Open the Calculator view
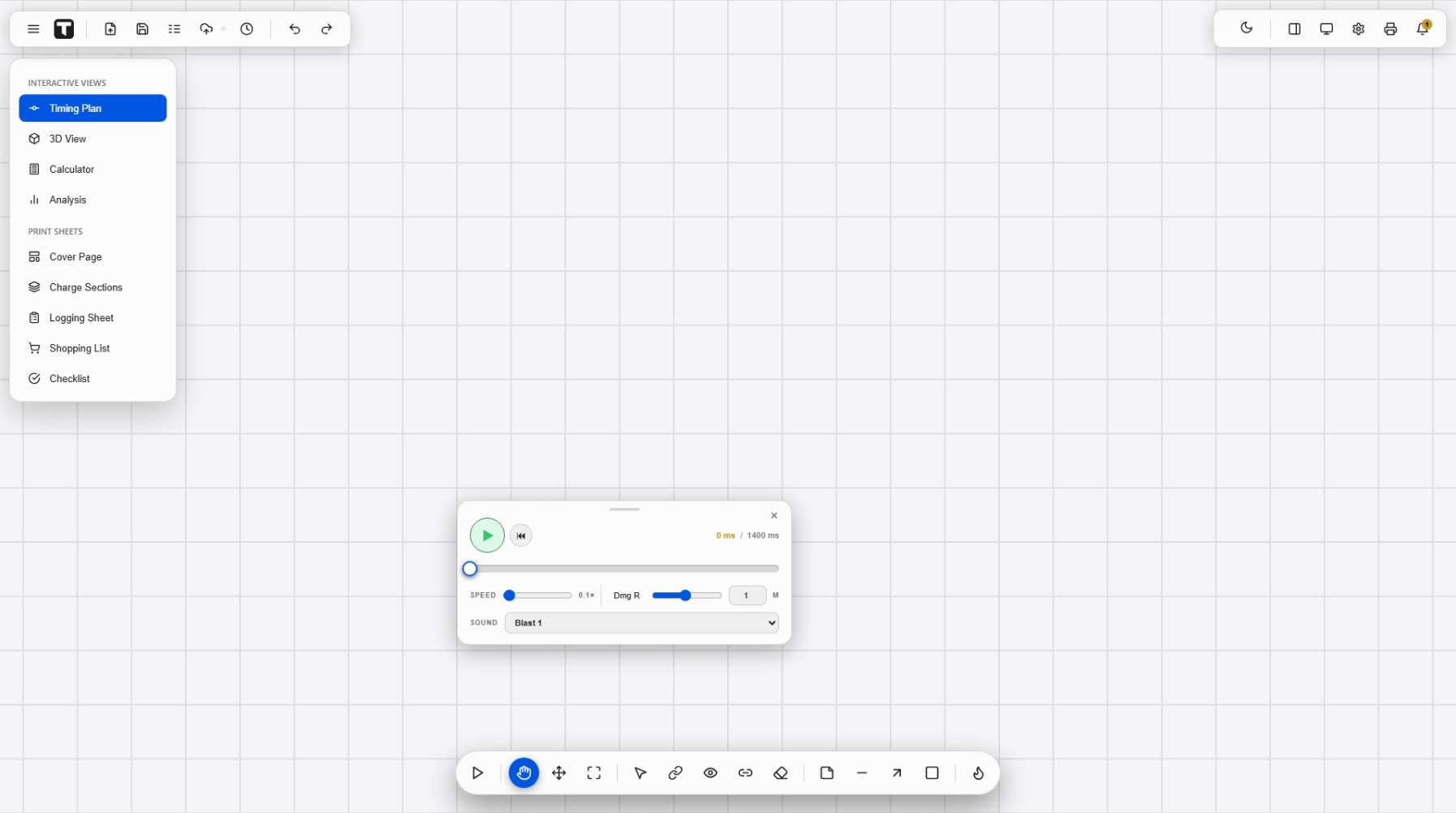The image size is (1456, 813). [x=93, y=170]
